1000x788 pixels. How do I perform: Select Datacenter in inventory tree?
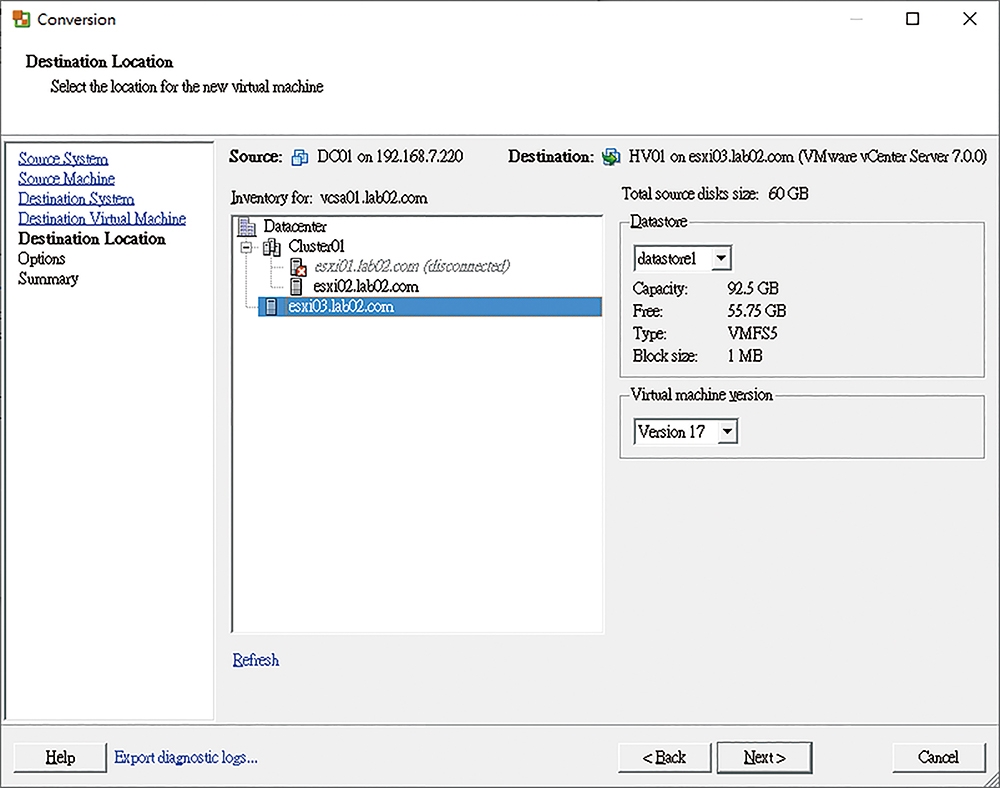295,226
